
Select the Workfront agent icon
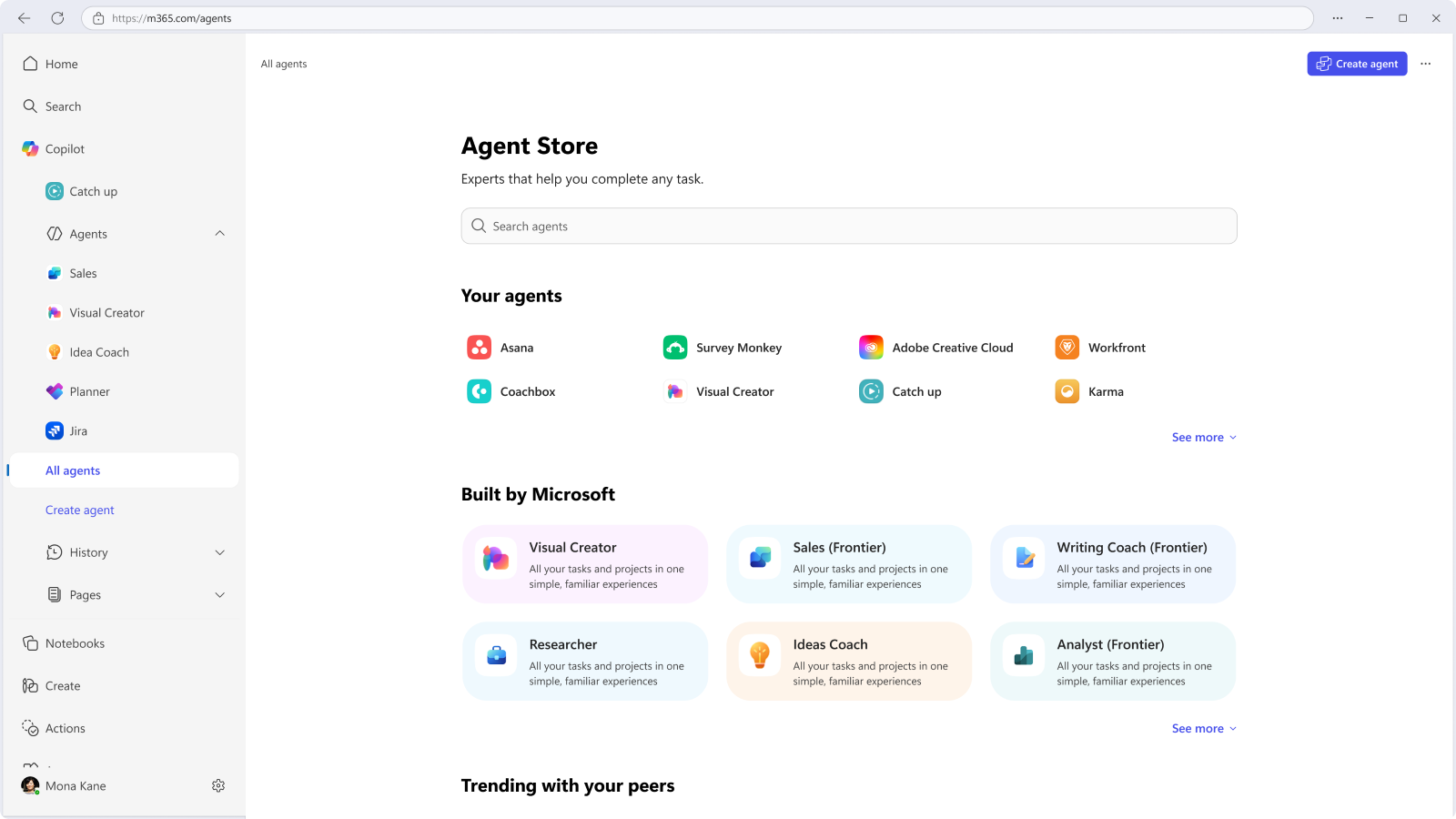tap(1067, 348)
